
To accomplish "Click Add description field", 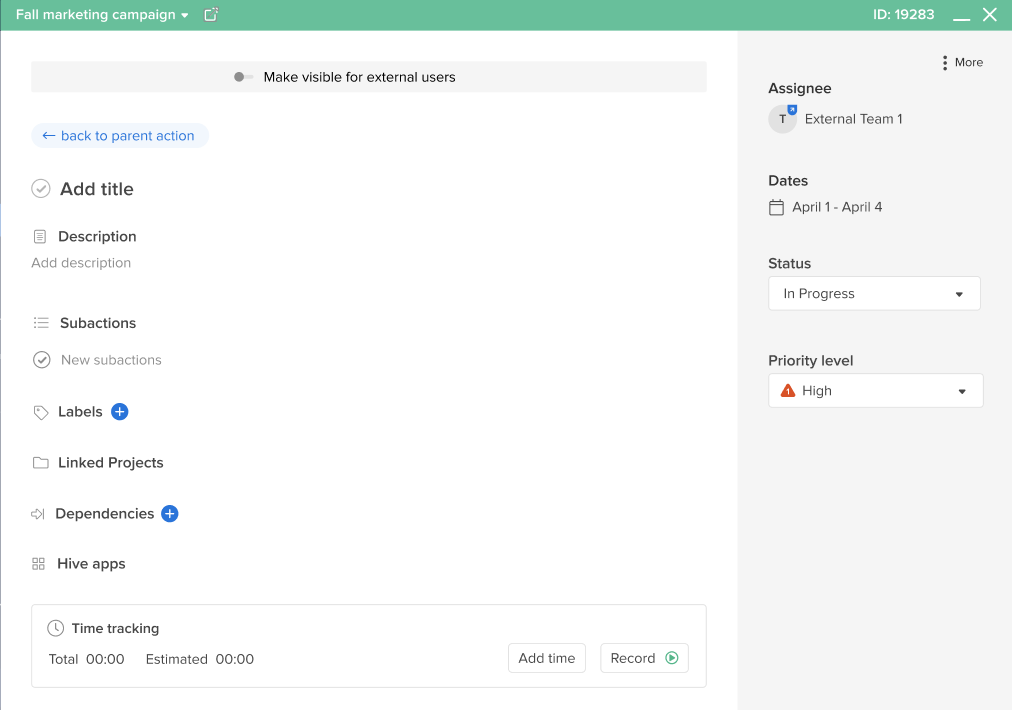I will (x=81, y=263).
